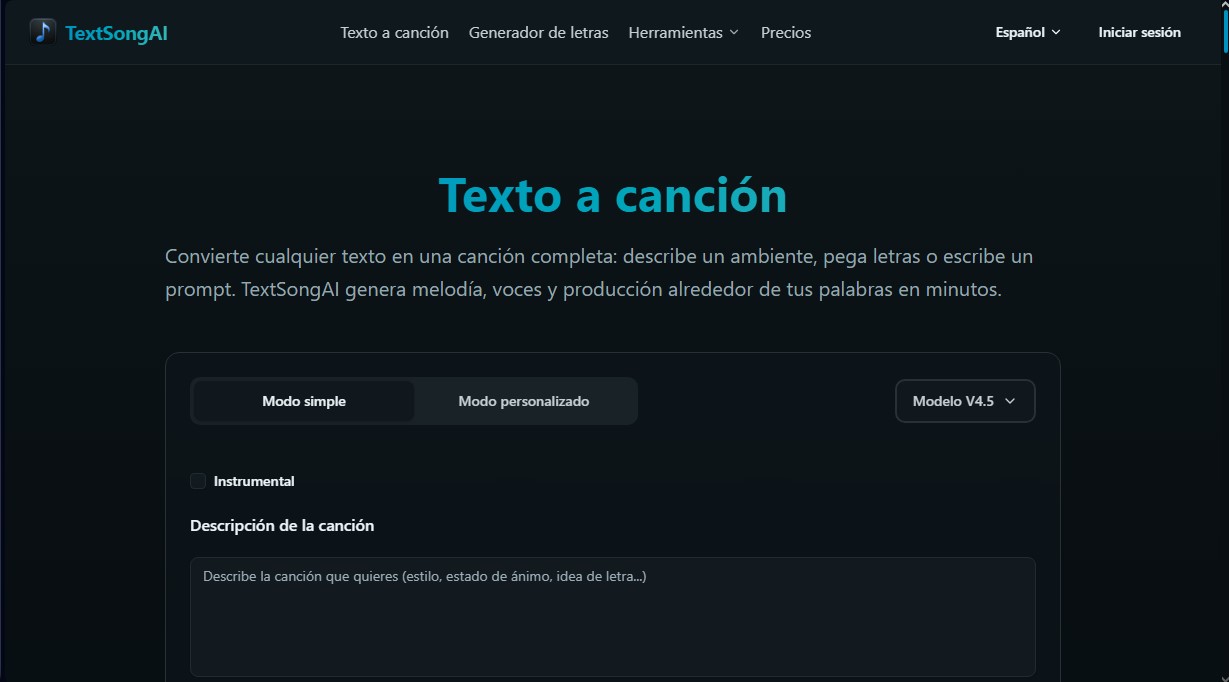Enable the Instrumental checkbox

(x=198, y=481)
